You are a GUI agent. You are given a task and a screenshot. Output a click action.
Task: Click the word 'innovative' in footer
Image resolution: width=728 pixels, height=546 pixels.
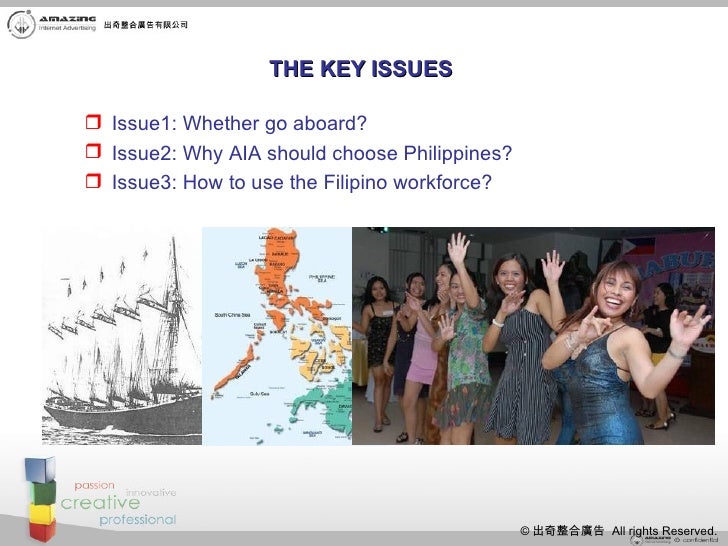(x=151, y=492)
